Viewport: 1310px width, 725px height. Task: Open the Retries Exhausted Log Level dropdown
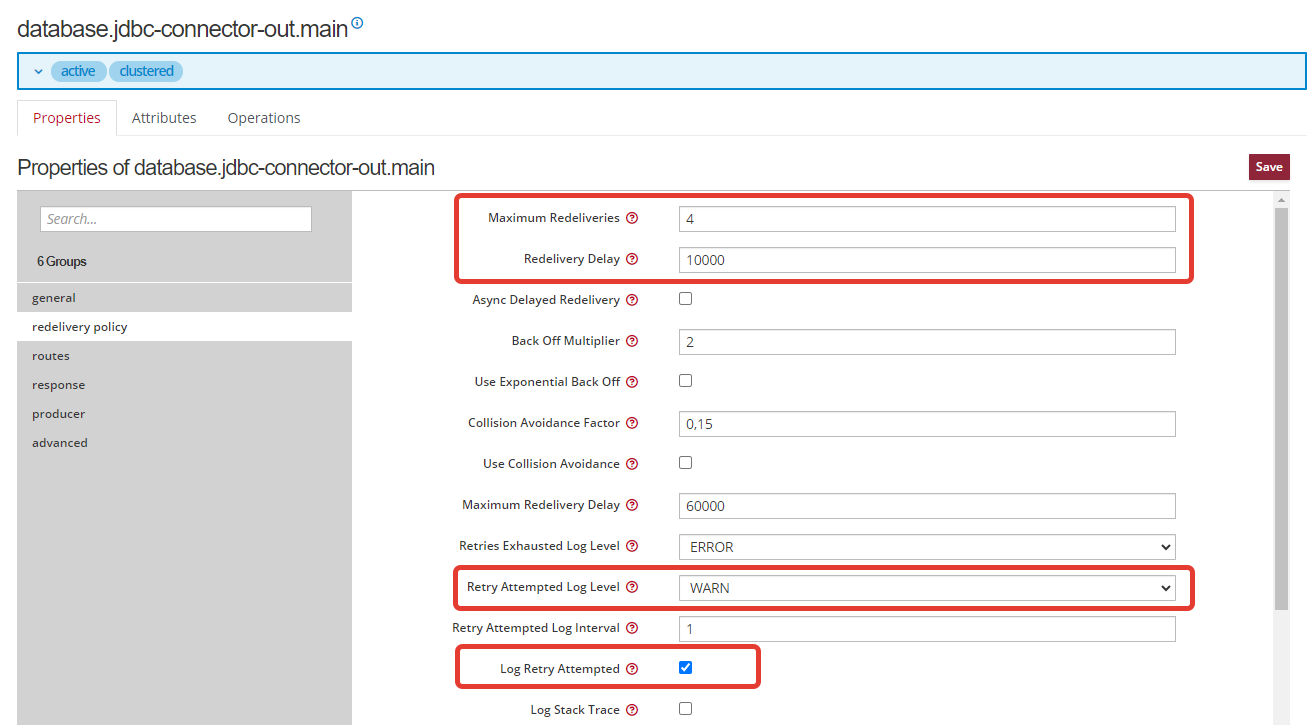[926, 547]
